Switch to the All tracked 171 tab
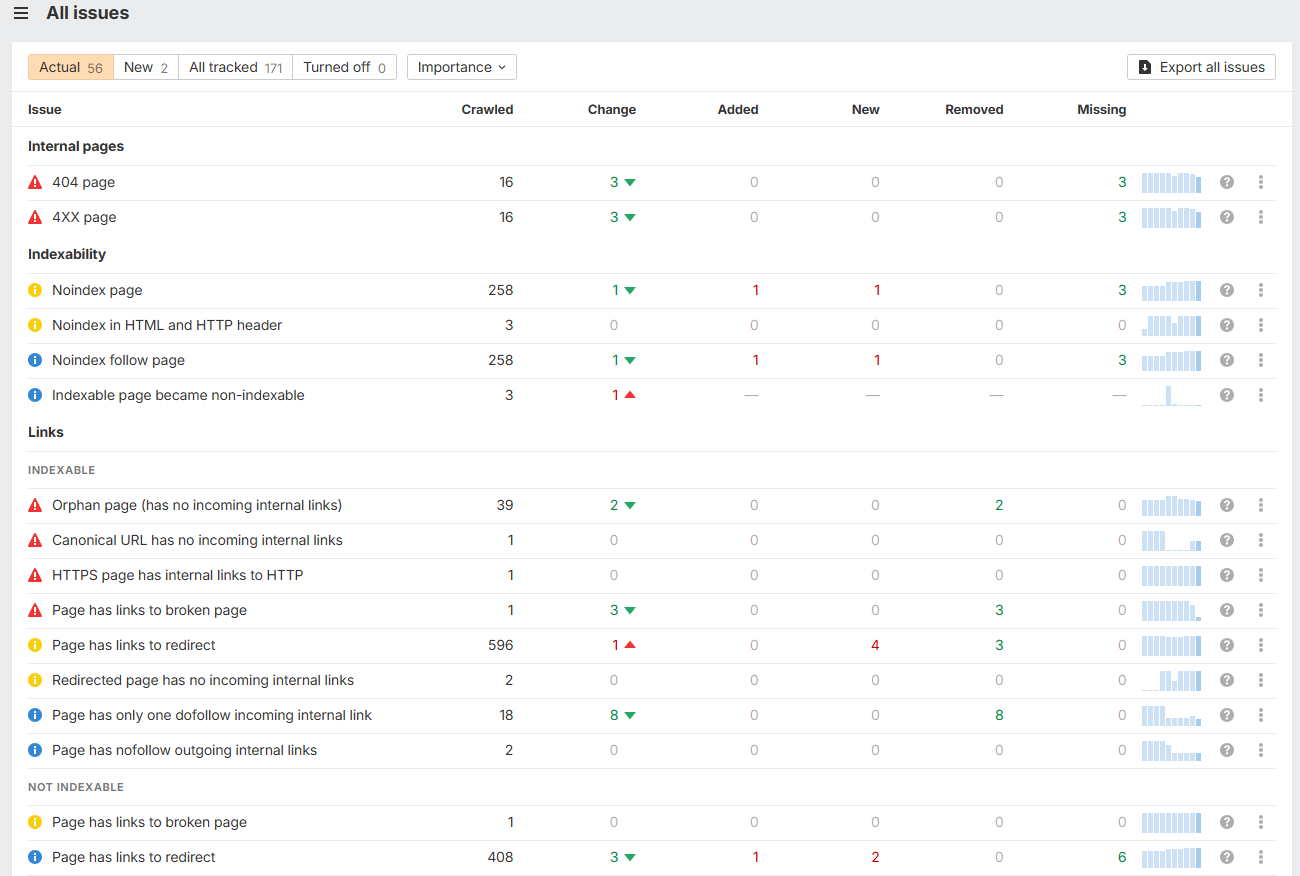The image size is (1300, 876). coord(235,67)
